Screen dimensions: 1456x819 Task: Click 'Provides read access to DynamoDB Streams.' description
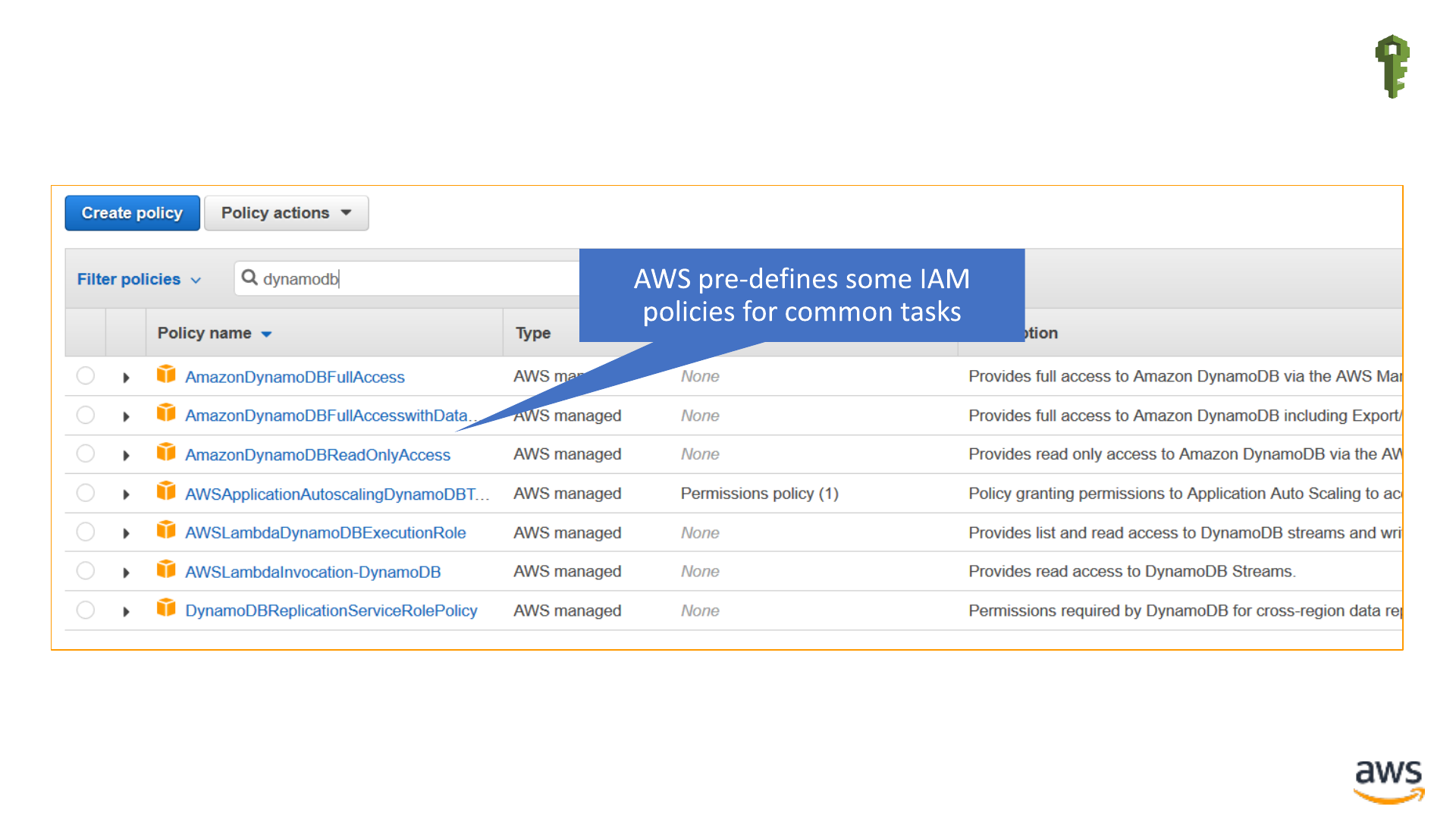(x=1132, y=571)
